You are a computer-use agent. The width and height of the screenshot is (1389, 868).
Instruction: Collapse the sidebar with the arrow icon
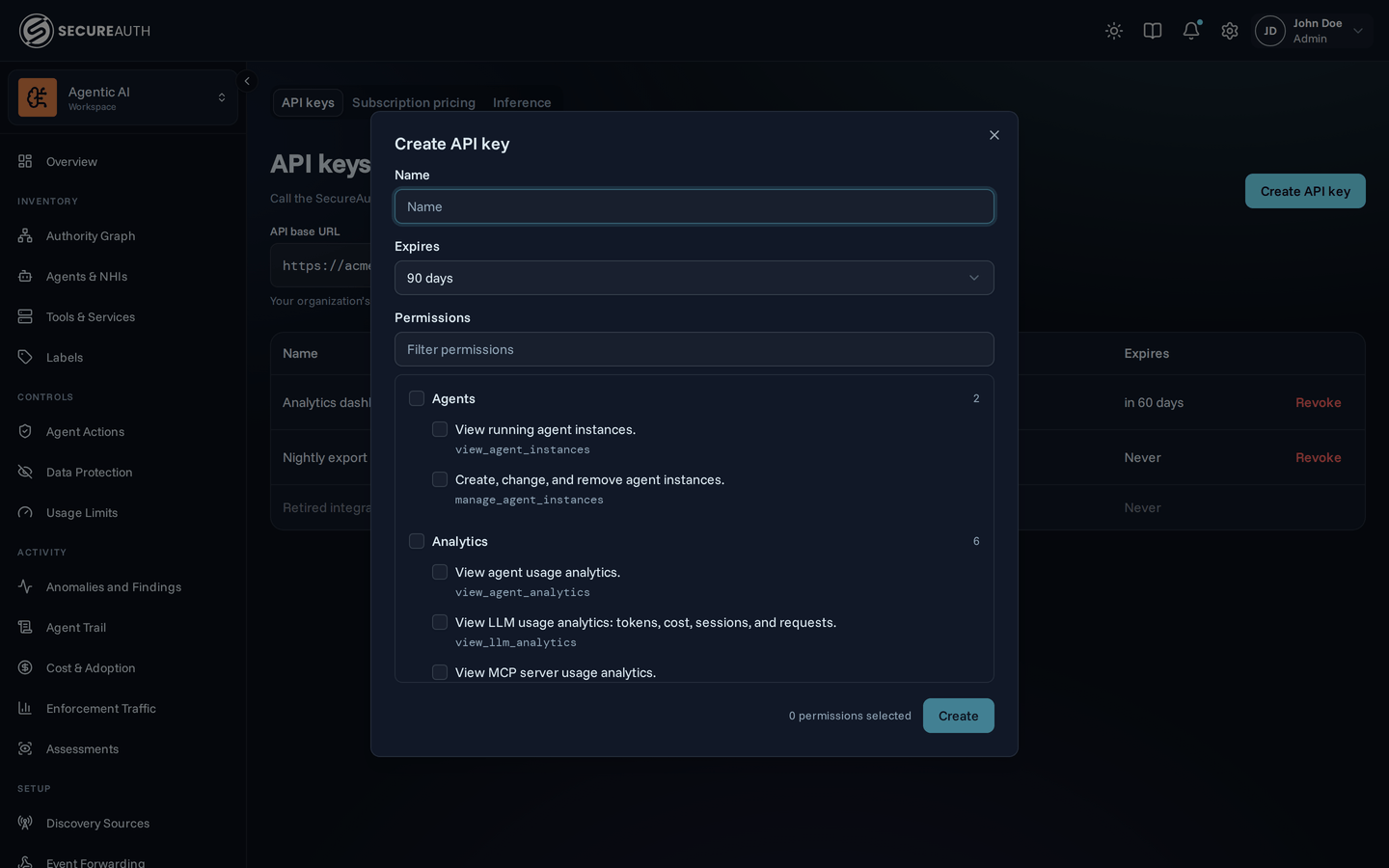tap(247, 81)
